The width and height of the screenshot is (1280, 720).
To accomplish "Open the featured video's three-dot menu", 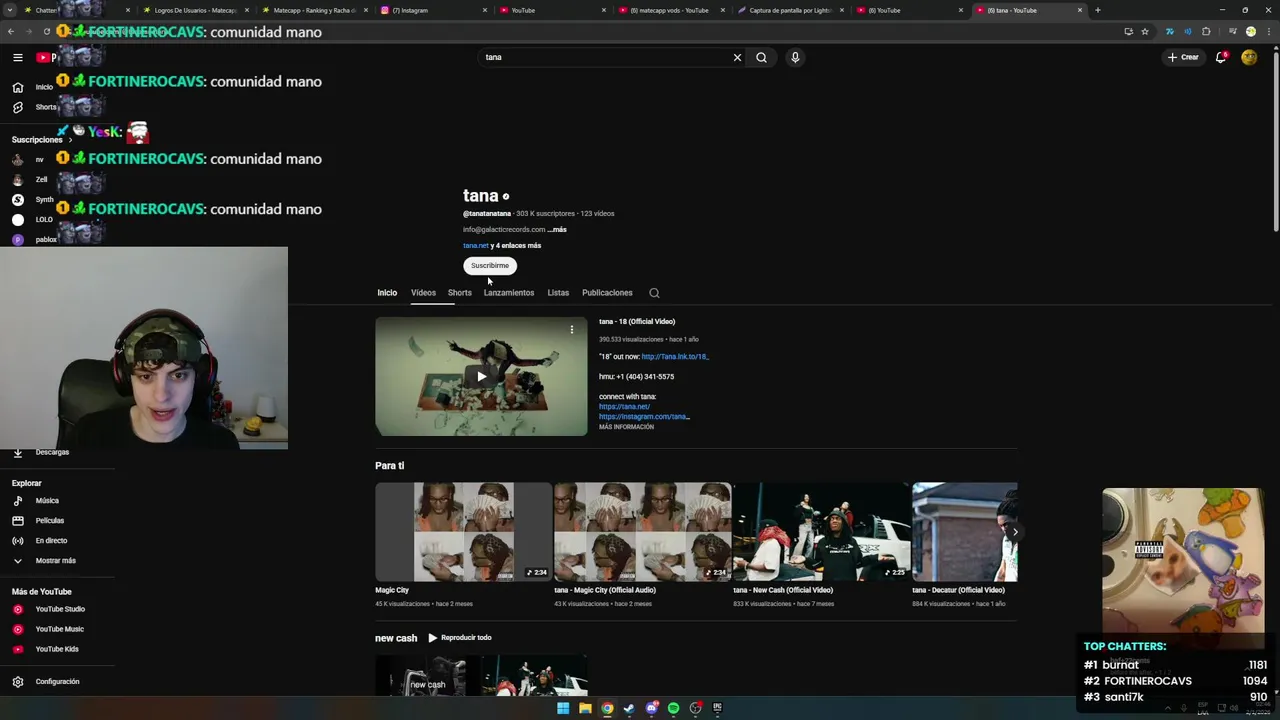I will 572,330.
